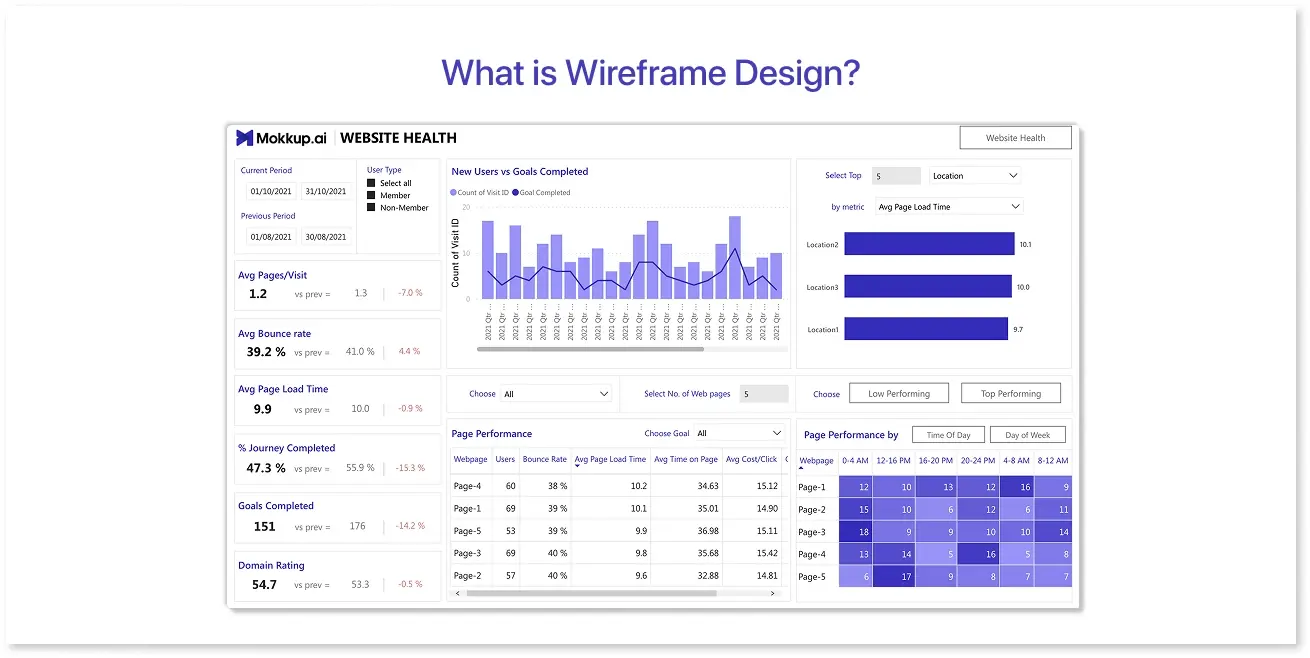Click previous period end date 30/08/2021

tap(326, 237)
